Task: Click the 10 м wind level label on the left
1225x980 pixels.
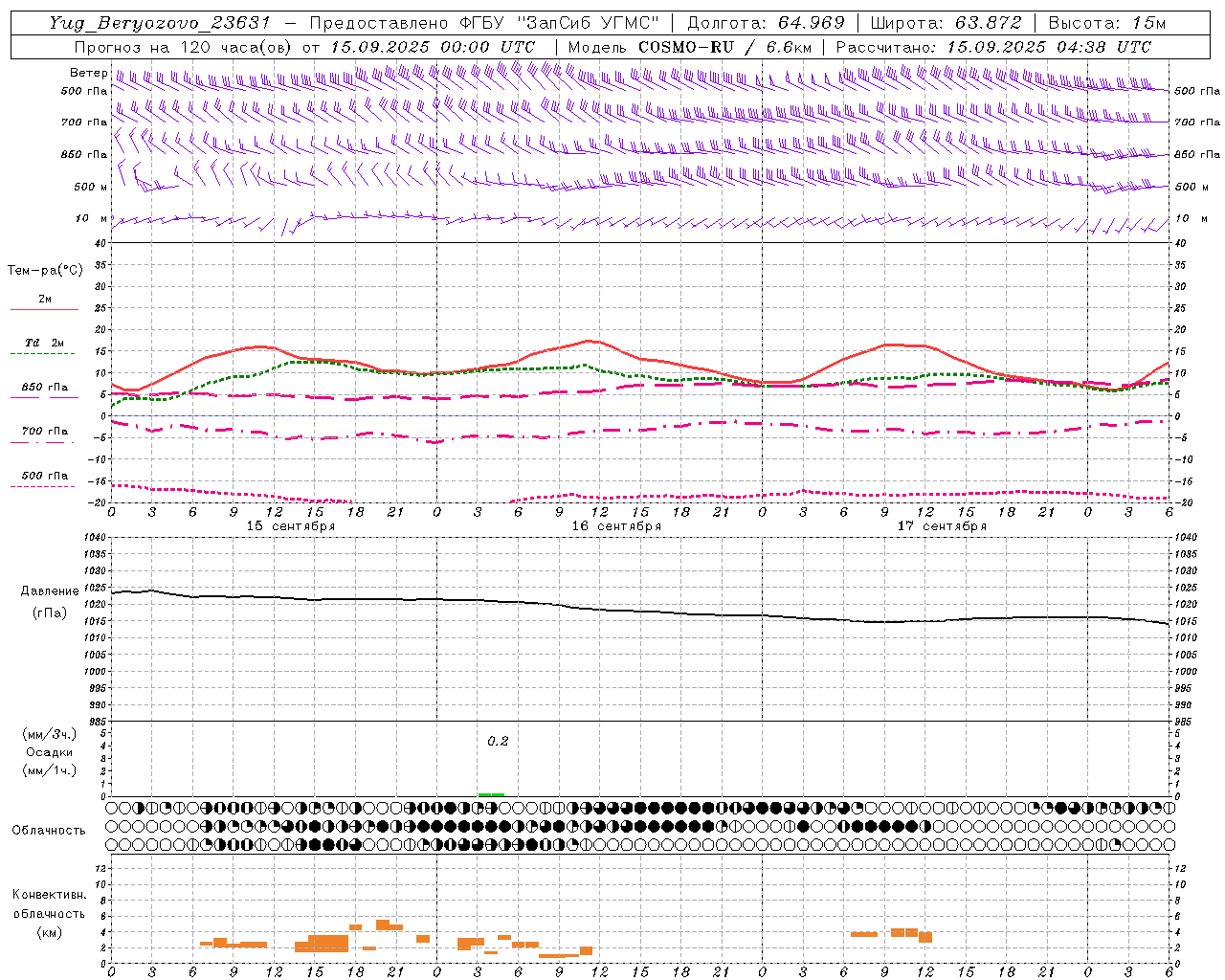Action: click(x=91, y=219)
